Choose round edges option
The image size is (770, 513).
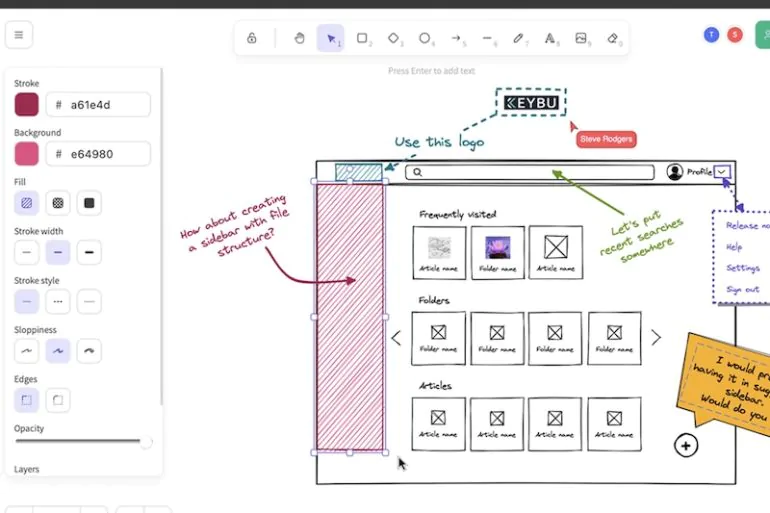(58, 400)
